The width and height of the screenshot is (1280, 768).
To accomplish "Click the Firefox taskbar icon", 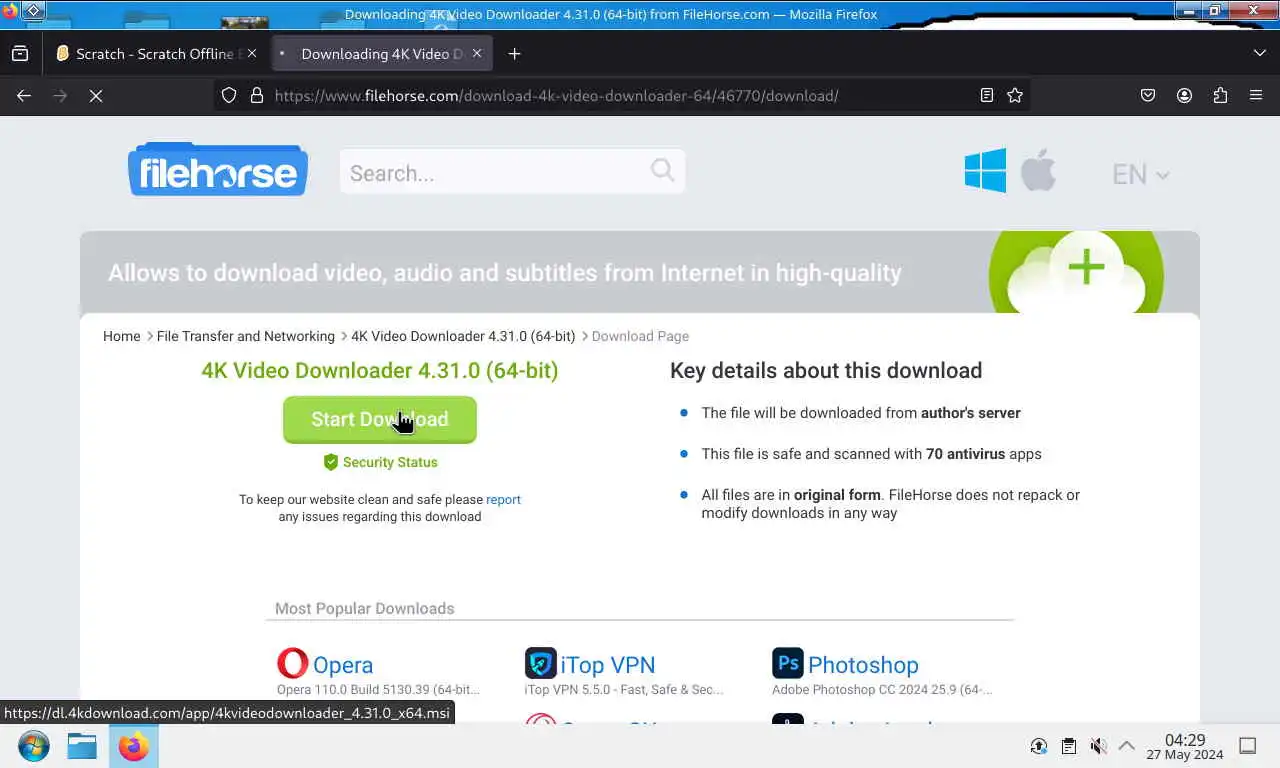I will [133, 746].
